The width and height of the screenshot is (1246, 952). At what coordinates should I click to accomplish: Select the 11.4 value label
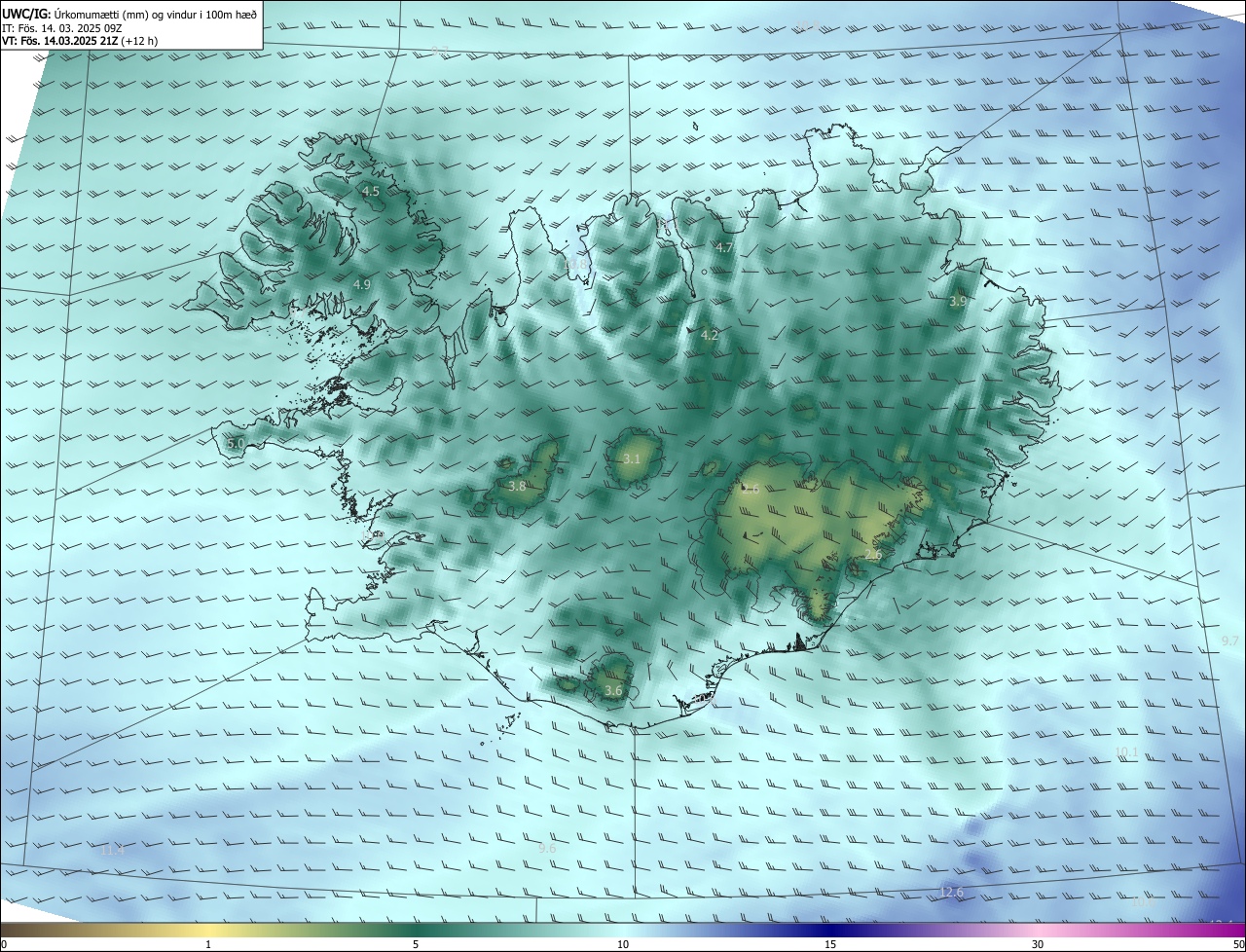click(x=113, y=851)
